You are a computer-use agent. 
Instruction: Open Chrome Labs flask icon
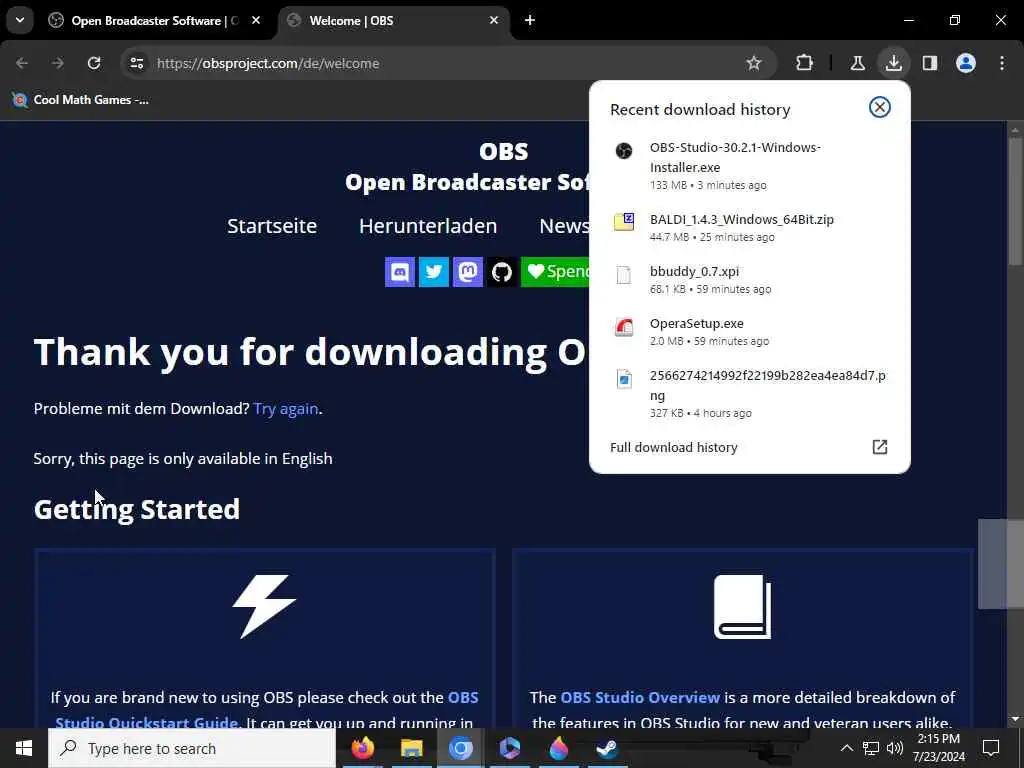point(857,63)
